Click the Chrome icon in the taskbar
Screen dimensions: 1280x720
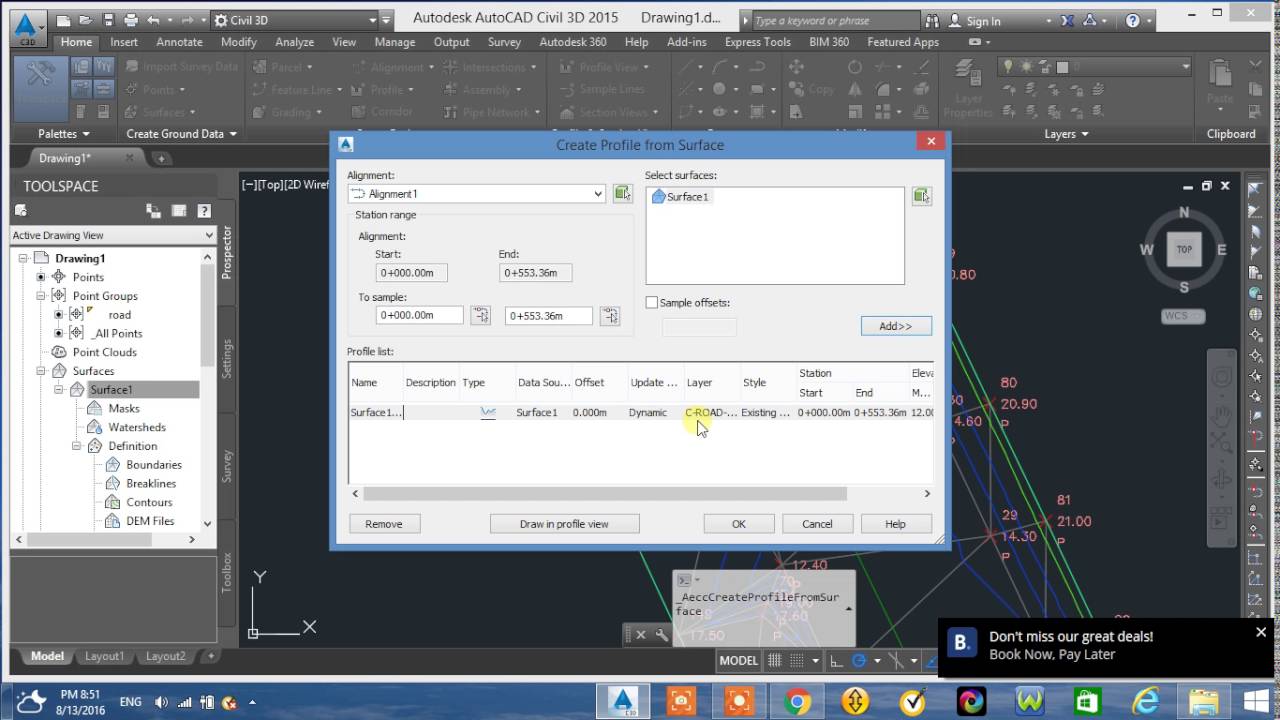pyautogui.click(x=797, y=701)
